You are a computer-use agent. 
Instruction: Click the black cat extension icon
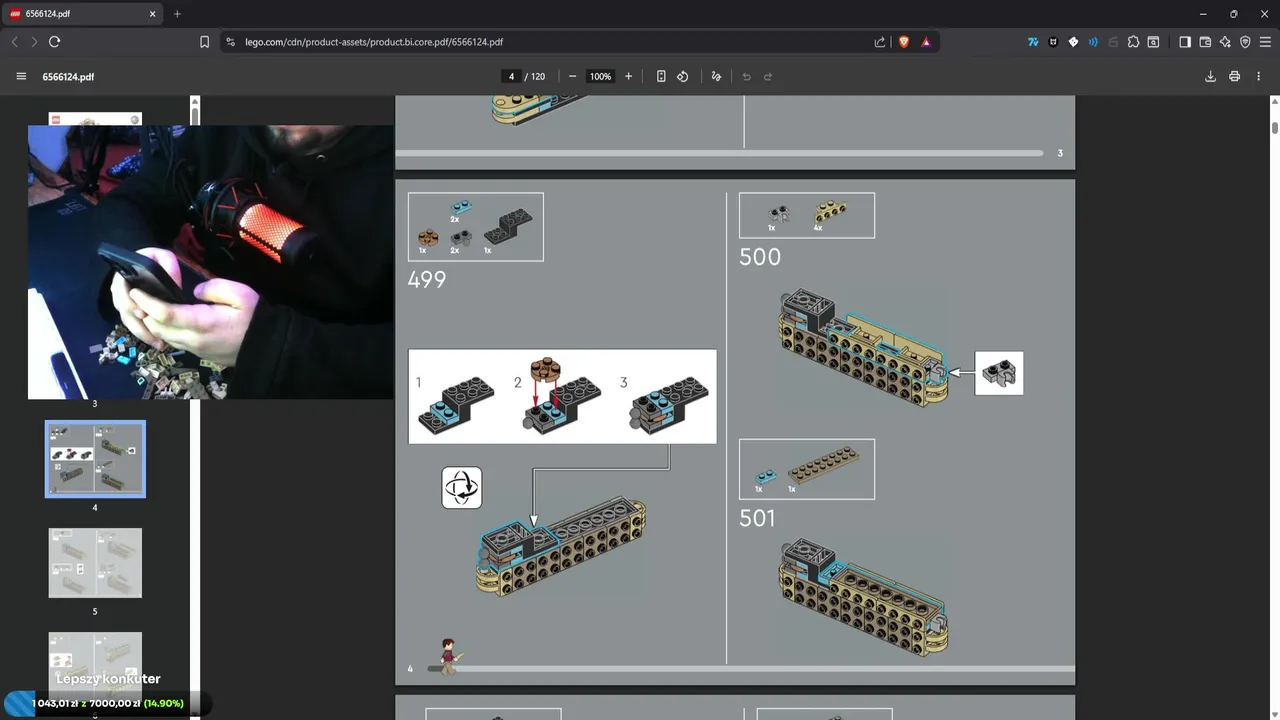(x=1053, y=42)
